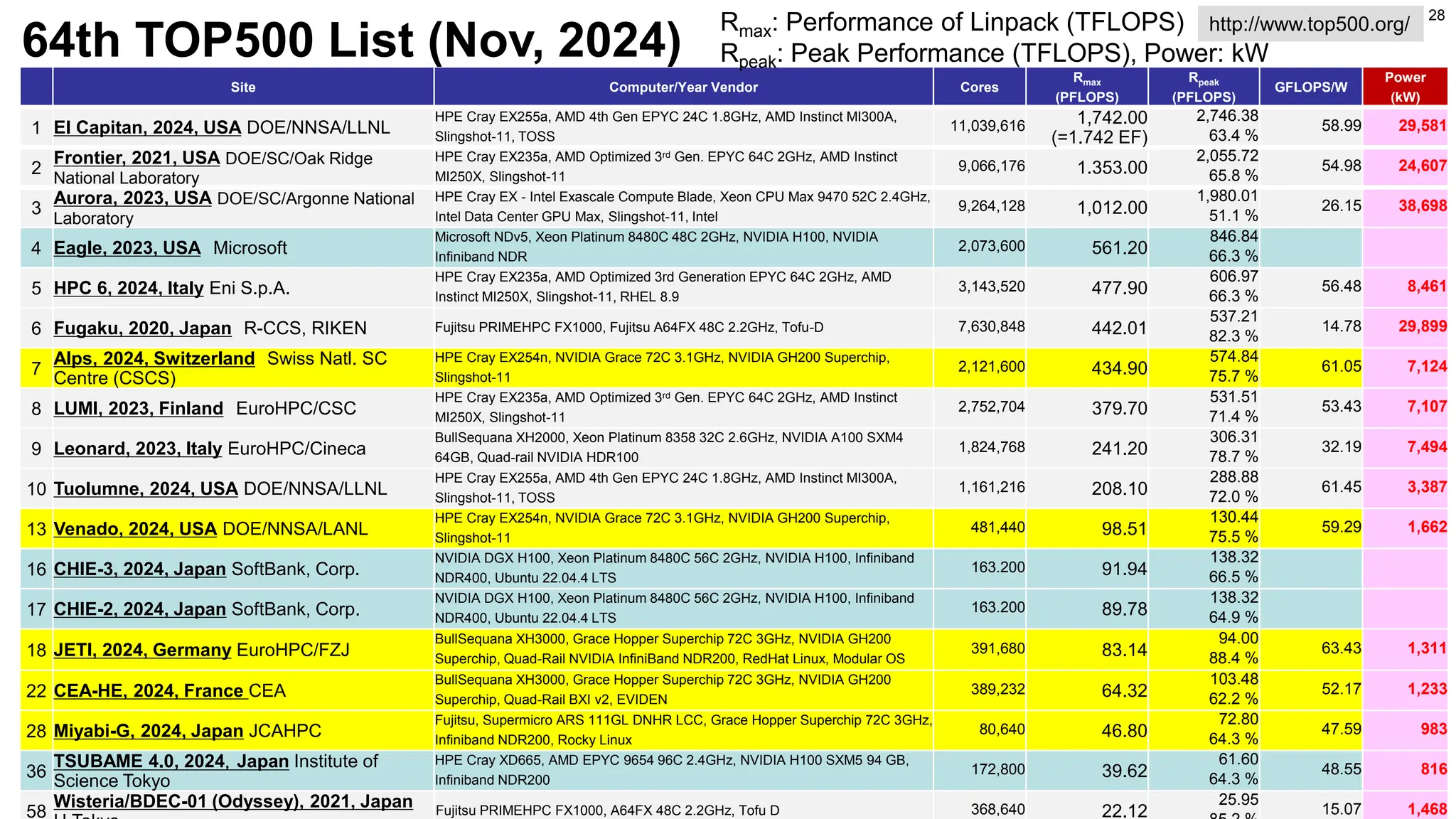Open the HPC 6, 2024, Italy link
This screenshot has height=819, width=1456.
pos(129,288)
